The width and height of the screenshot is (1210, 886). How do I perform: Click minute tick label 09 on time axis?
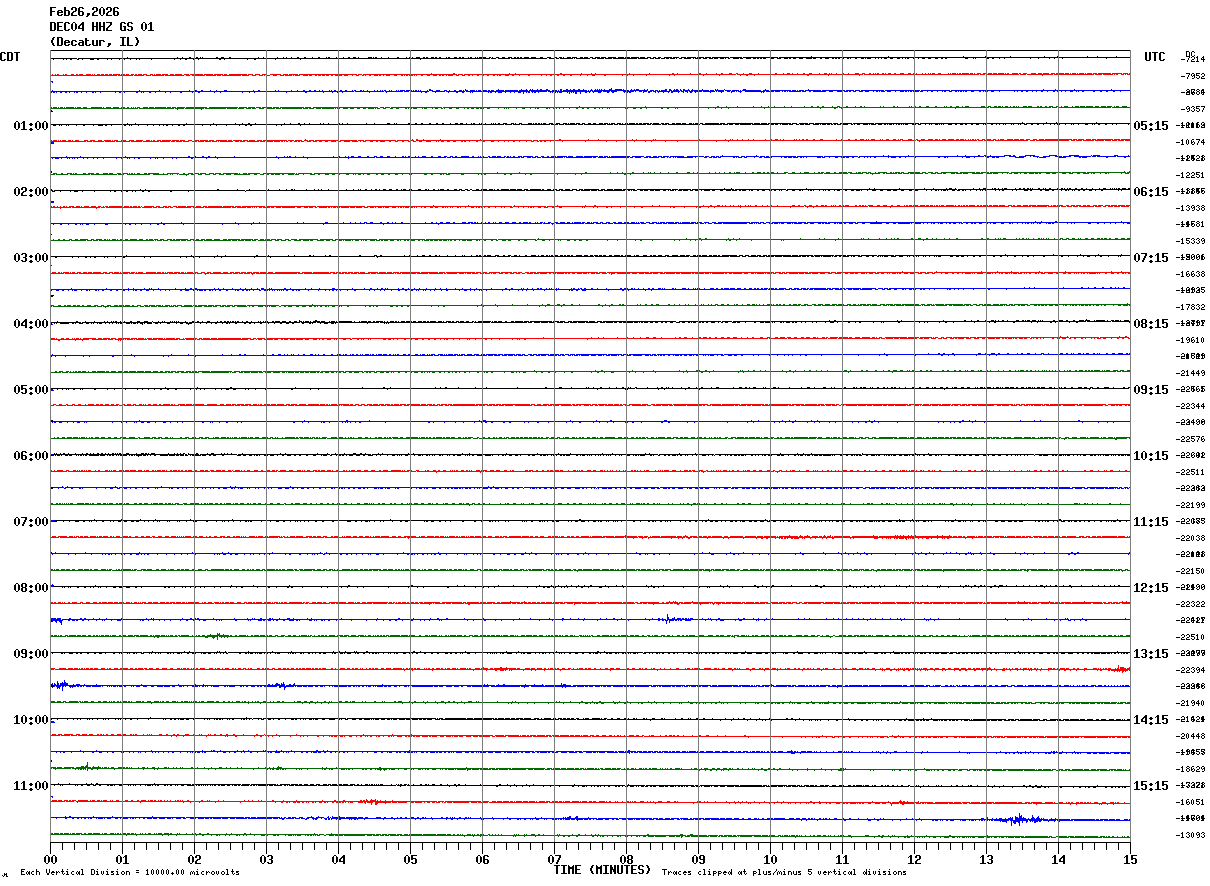click(698, 858)
